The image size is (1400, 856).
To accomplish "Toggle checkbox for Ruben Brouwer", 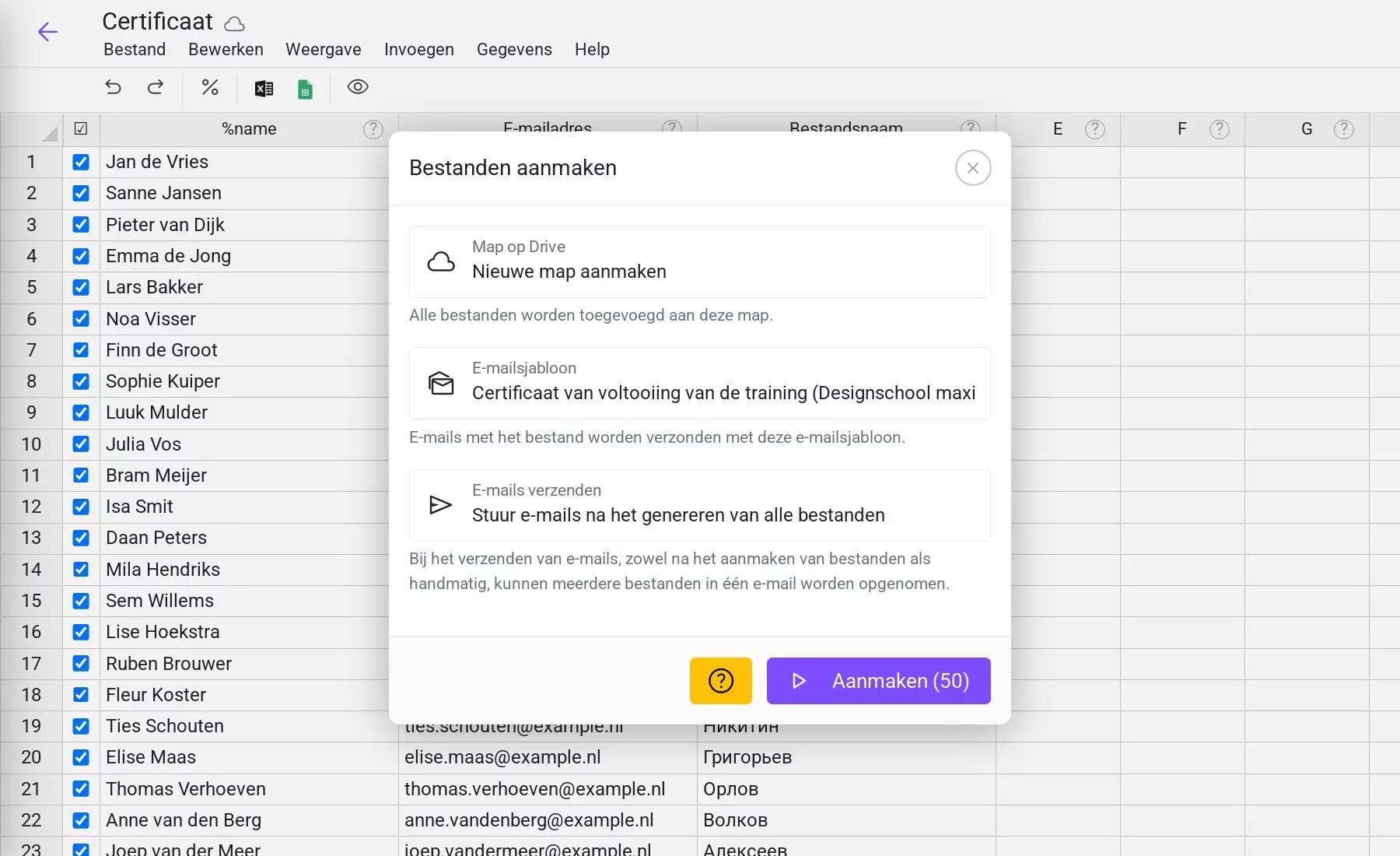I will click(x=81, y=664).
